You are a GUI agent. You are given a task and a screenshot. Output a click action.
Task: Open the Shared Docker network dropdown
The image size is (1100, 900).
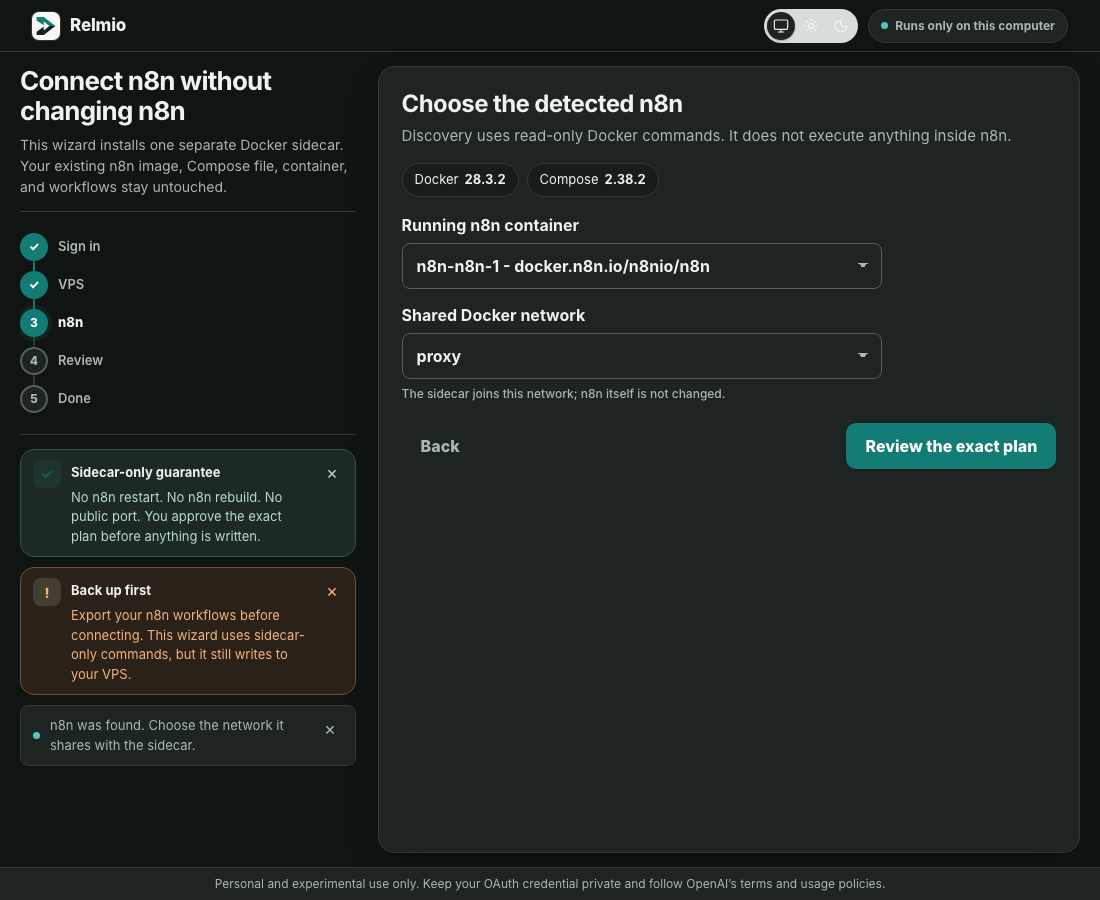[x=641, y=356]
